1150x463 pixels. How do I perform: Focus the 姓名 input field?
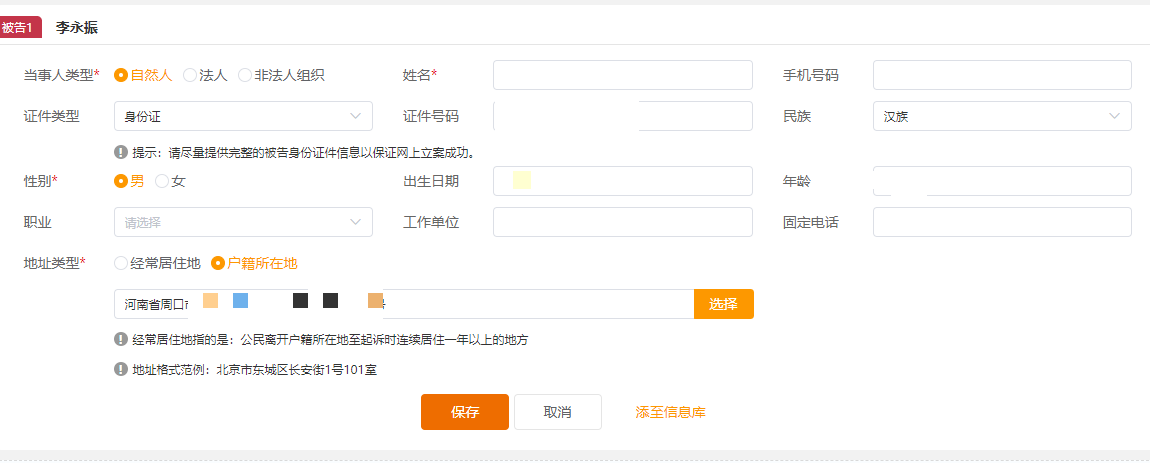pyautogui.click(x=623, y=75)
